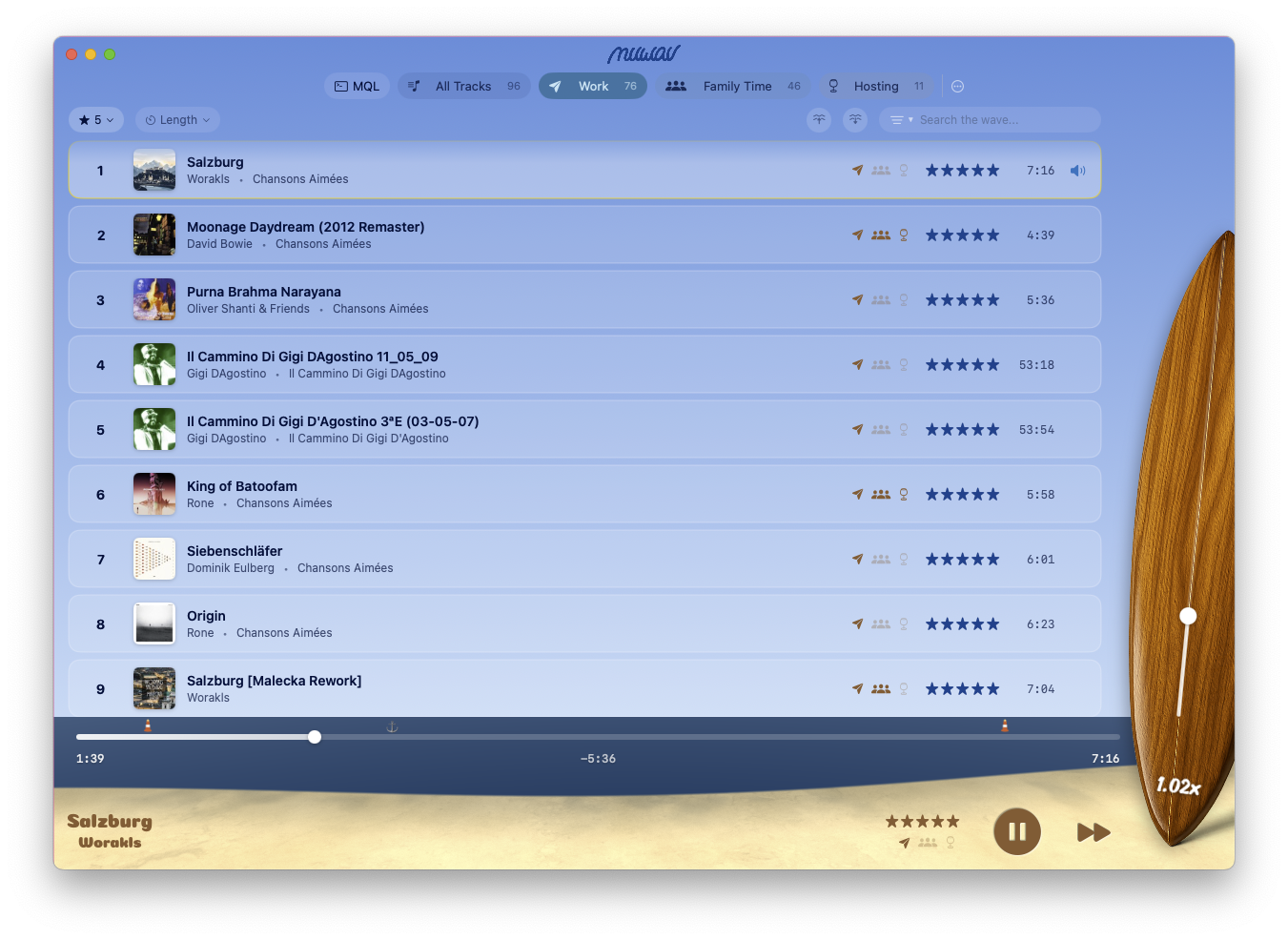Screen dimensions: 1288x940
Task: Select King of Batoofam album artwork
Action: point(154,495)
